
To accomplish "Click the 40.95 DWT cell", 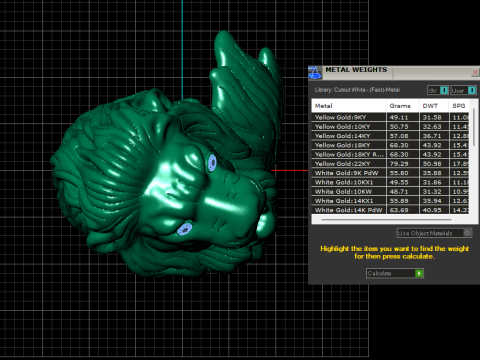I will tap(434, 210).
